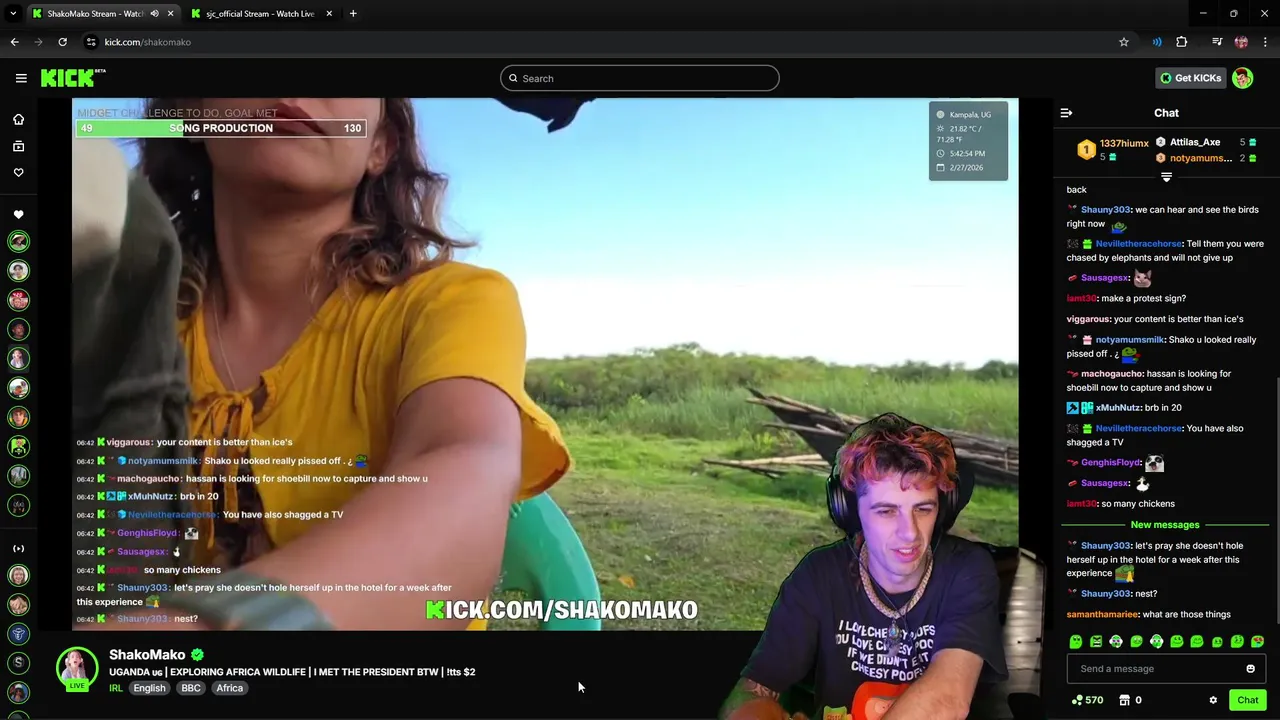Screen dimensions: 1280x720
Task: Go back in browser history
Action: pyautogui.click(x=14, y=42)
